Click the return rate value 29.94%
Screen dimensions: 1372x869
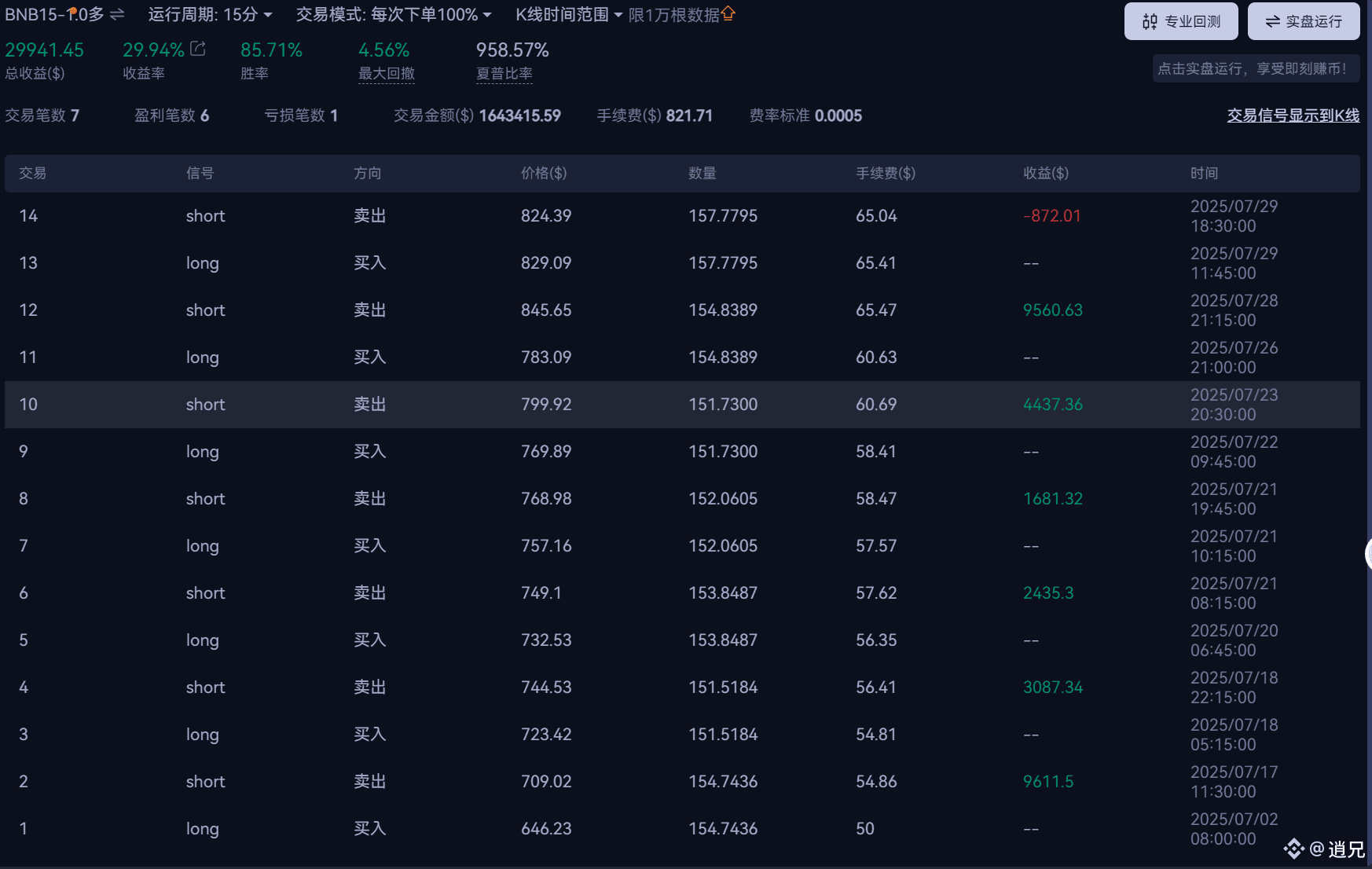153,49
